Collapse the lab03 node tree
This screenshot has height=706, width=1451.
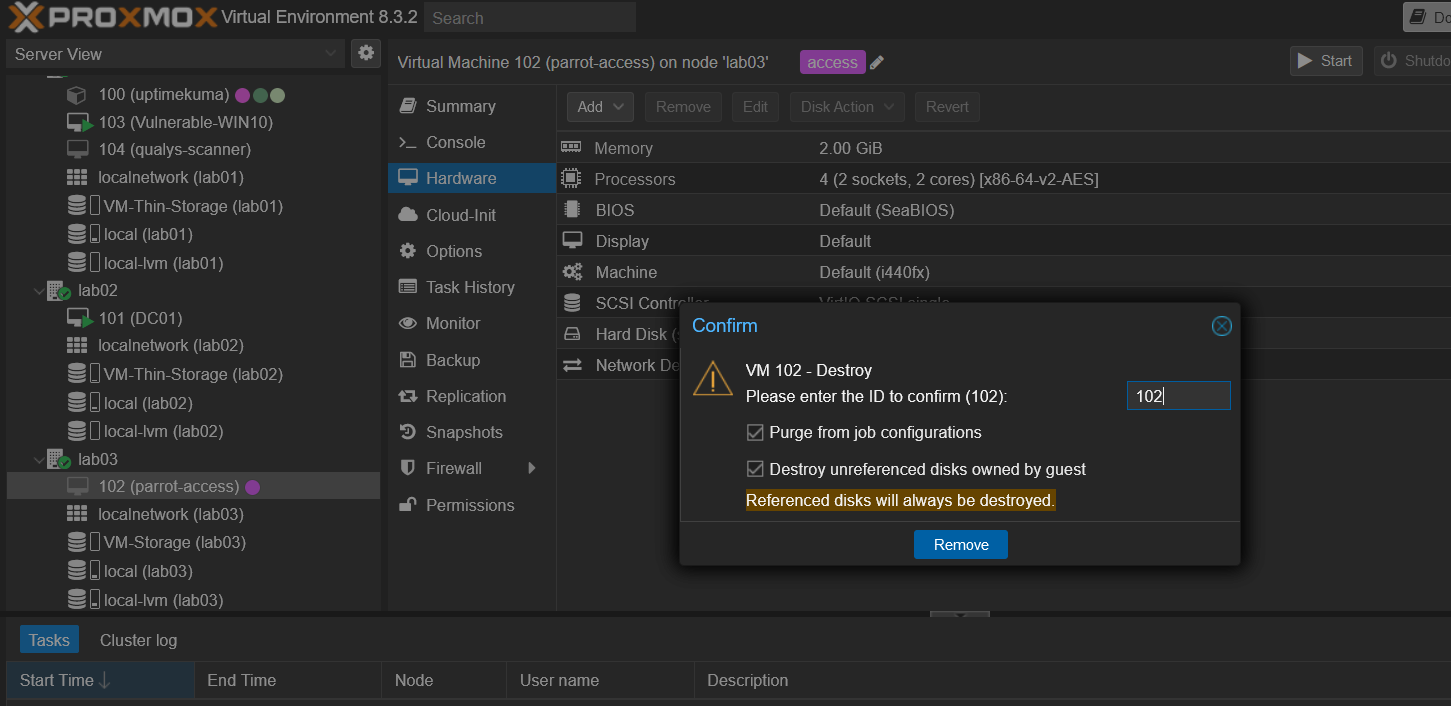coord(39,460)
